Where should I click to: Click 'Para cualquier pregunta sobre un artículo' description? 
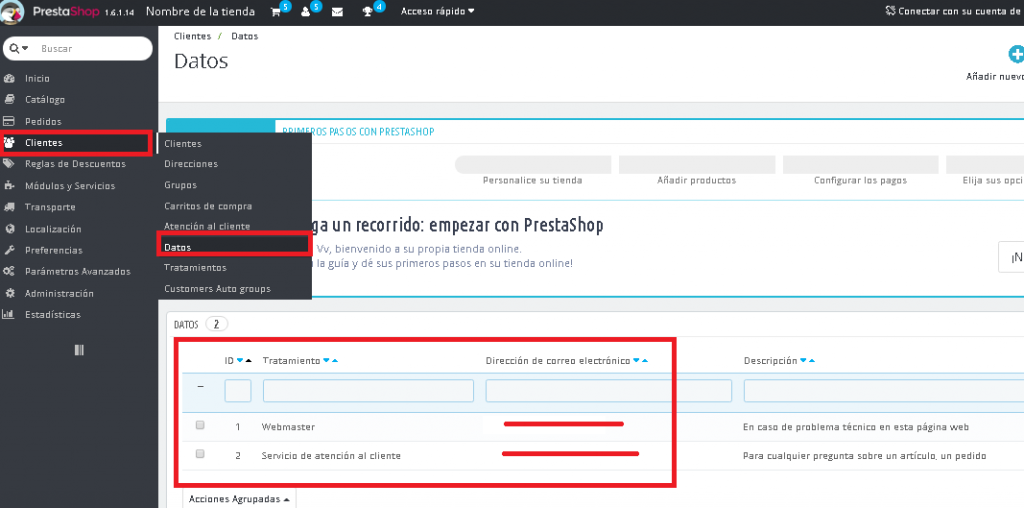click(x=865, y=456)
